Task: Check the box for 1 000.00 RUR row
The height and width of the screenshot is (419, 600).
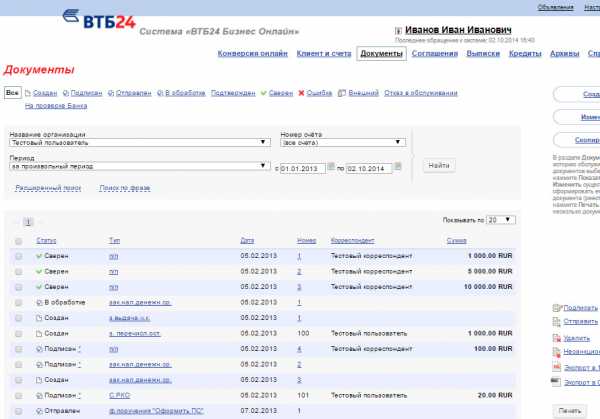Action: tap(18, 257)
